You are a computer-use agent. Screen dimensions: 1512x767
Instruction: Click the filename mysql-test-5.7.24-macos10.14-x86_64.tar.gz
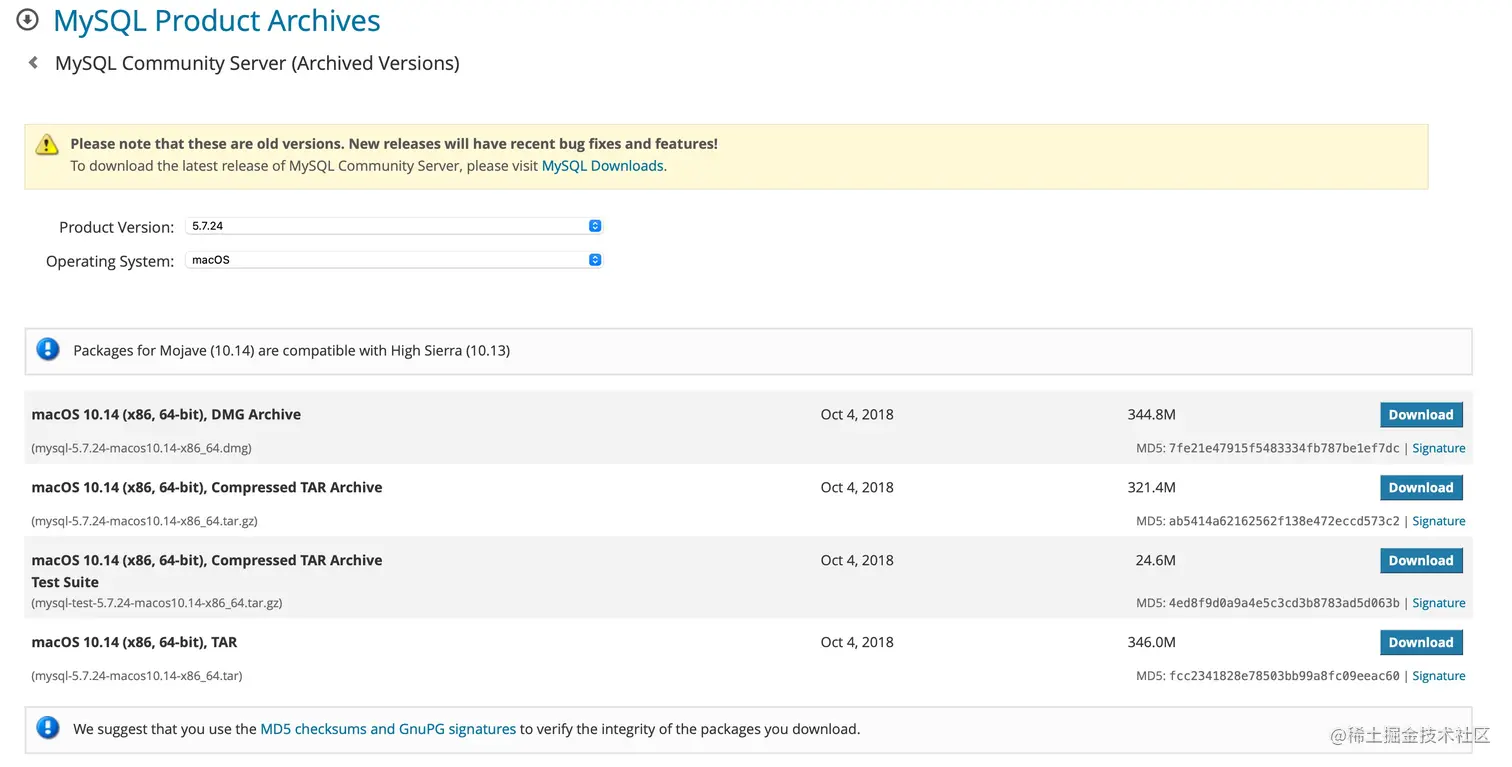[x=156, y=603]
